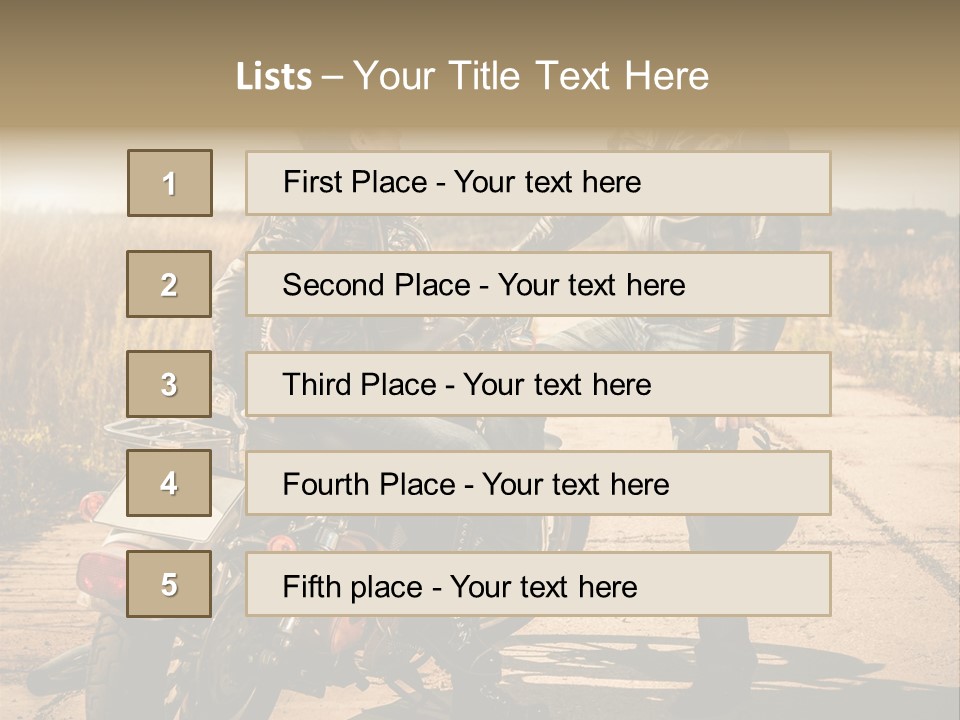Select the Second Place text box

point(538,284)
